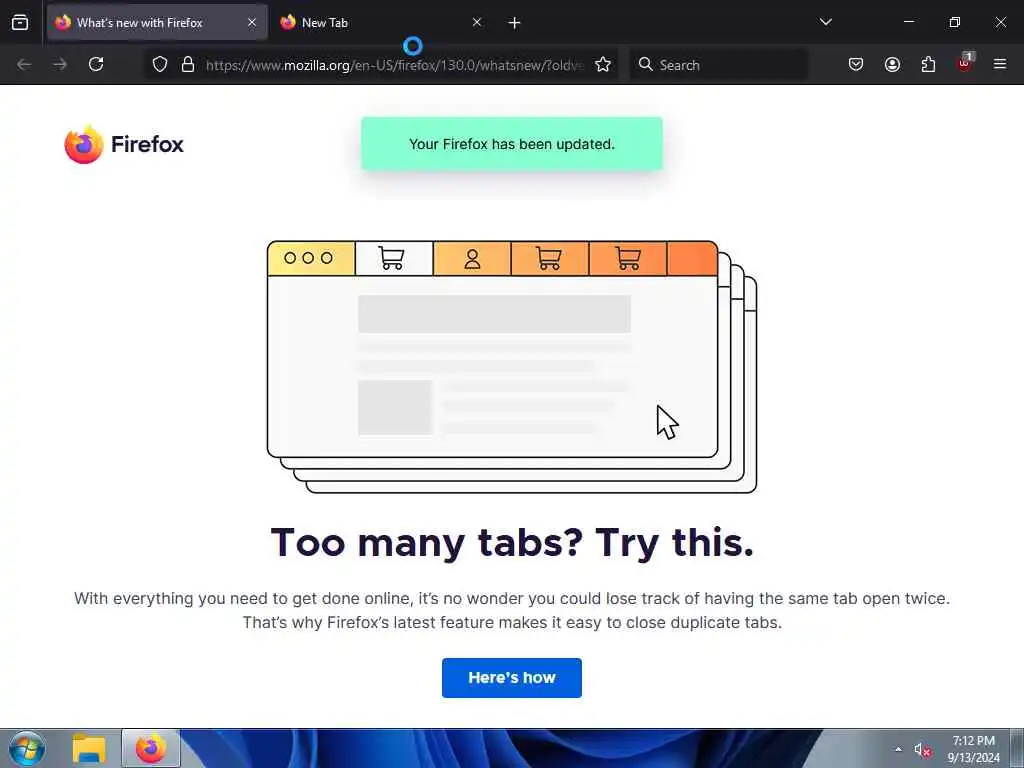
Task: Click the 'Your Firefox has been updated' banner
Action: [x=512, y=144]
